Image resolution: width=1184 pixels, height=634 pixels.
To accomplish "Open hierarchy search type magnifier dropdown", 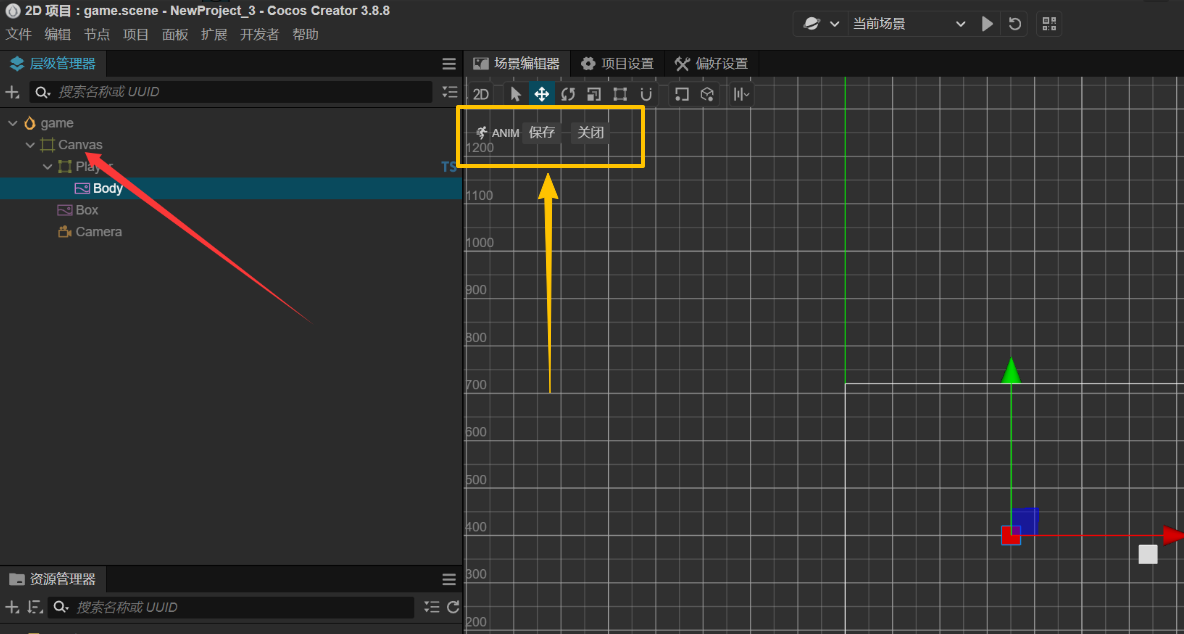I will click(x=44, y=92).
